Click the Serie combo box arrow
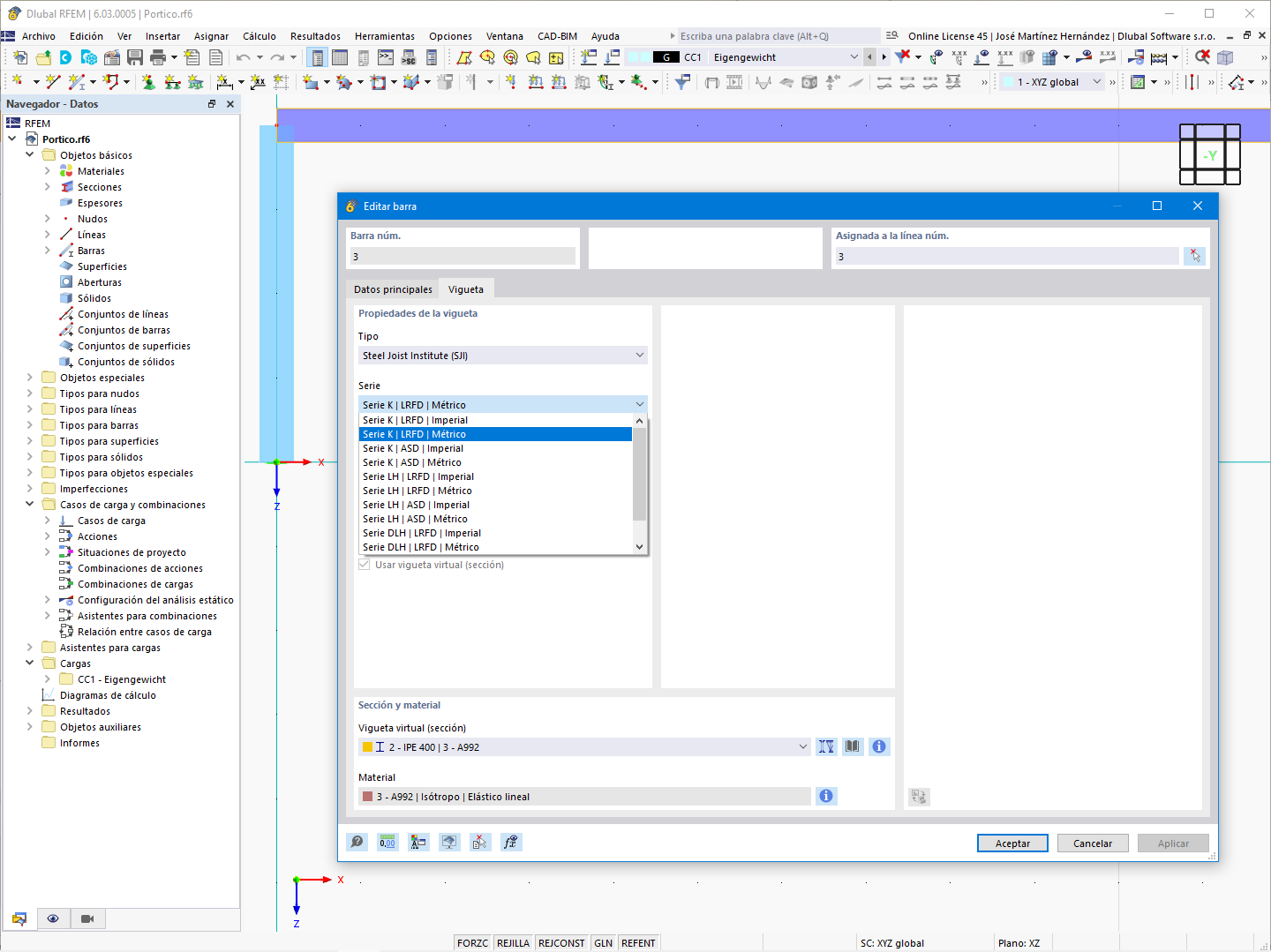Screen dimensions: 1271x952 [x=640, y=405]
